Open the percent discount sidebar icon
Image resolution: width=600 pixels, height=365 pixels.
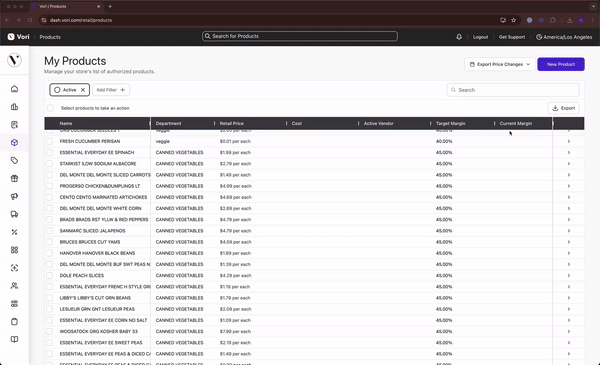point(14,232)
